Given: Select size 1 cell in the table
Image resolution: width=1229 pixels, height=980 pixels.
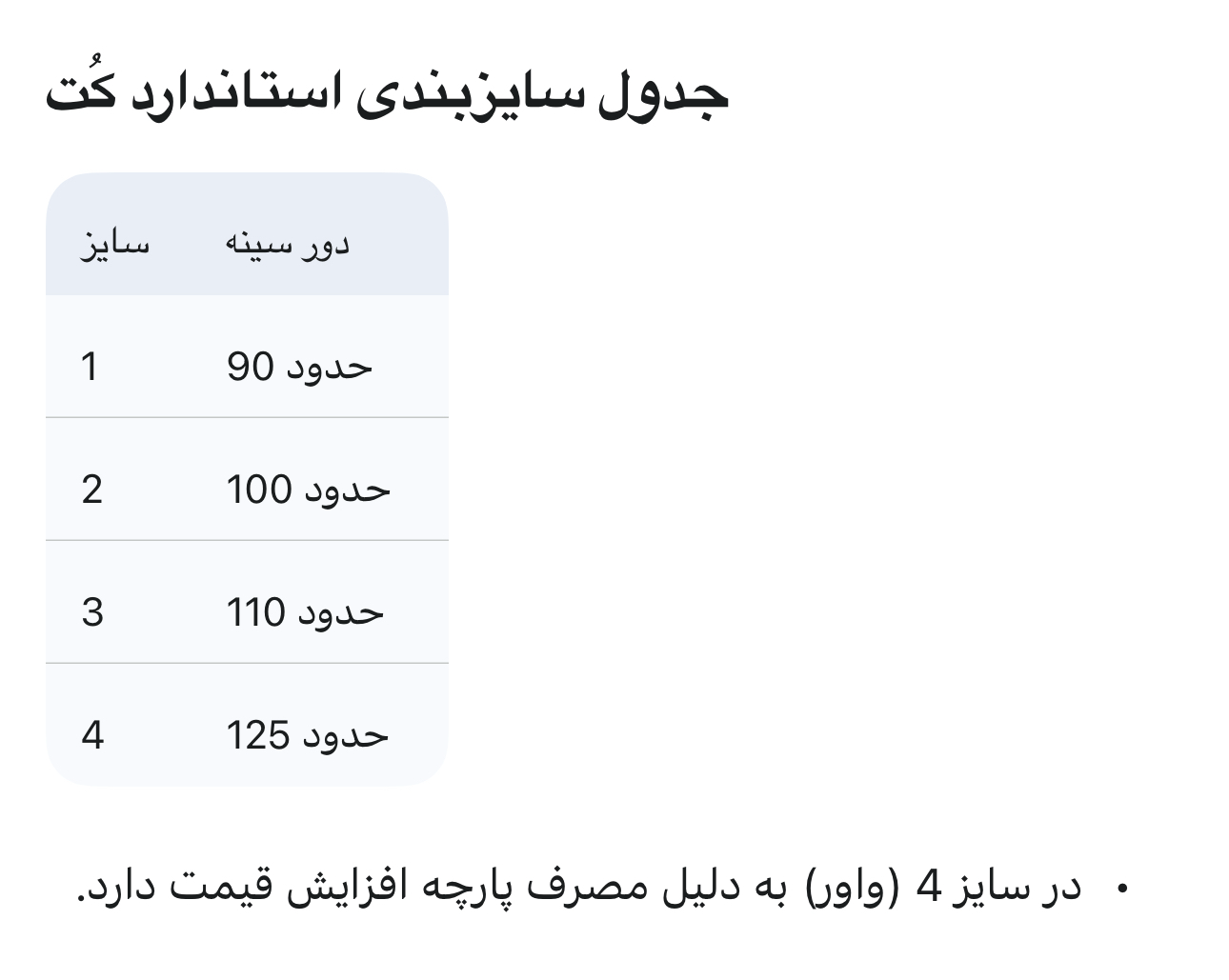Looking at the screenshot, I should click(x=91, y=367).
